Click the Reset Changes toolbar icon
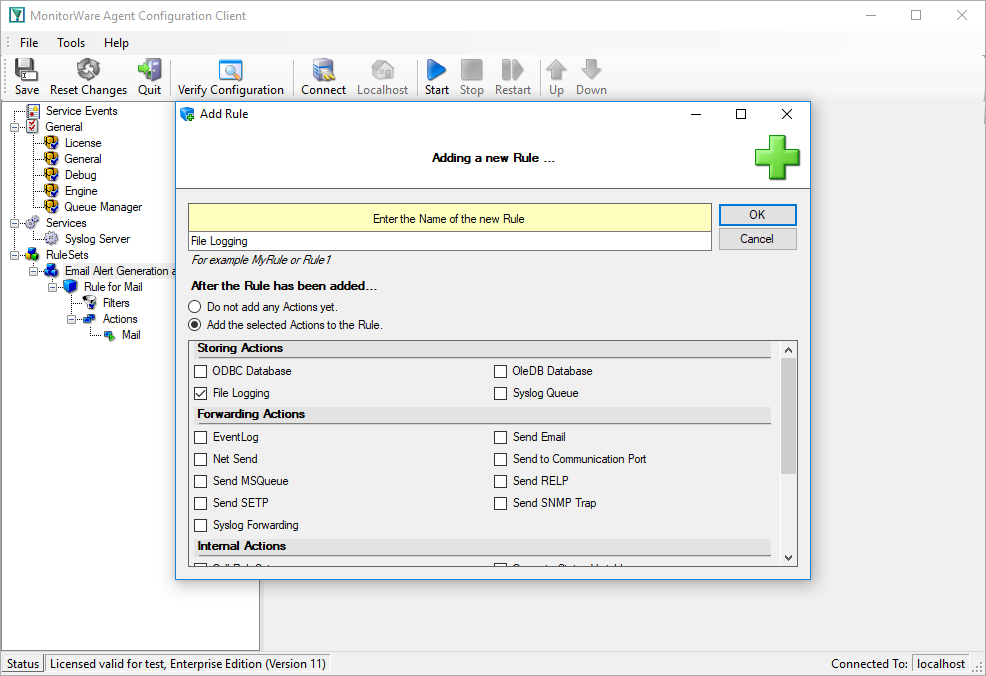Screen dimensions: 986x676 (x=88, y=70)
